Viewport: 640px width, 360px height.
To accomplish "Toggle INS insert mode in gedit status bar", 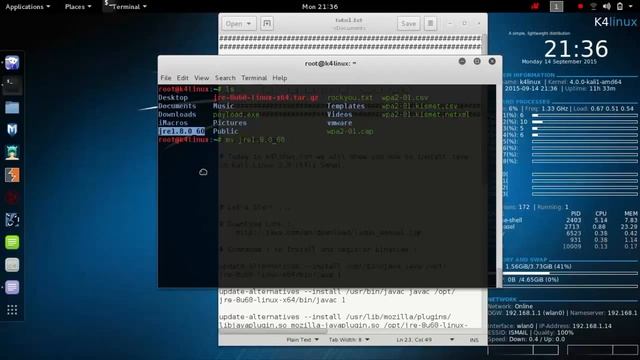I will pyautogui.click(x=473, y=340).
